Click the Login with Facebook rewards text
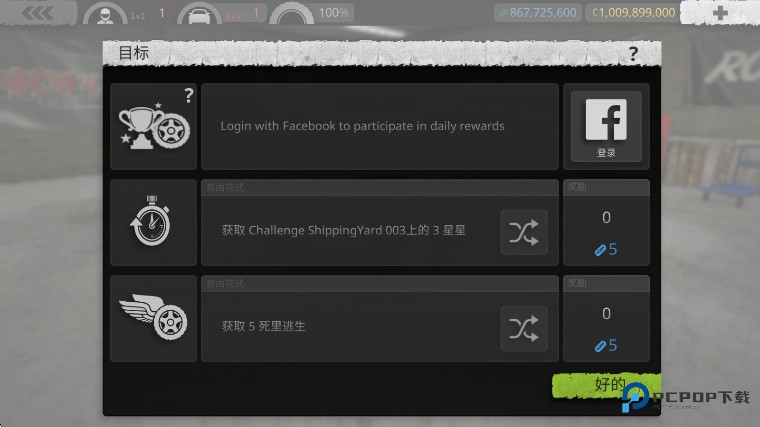 (x=363, y=126)
